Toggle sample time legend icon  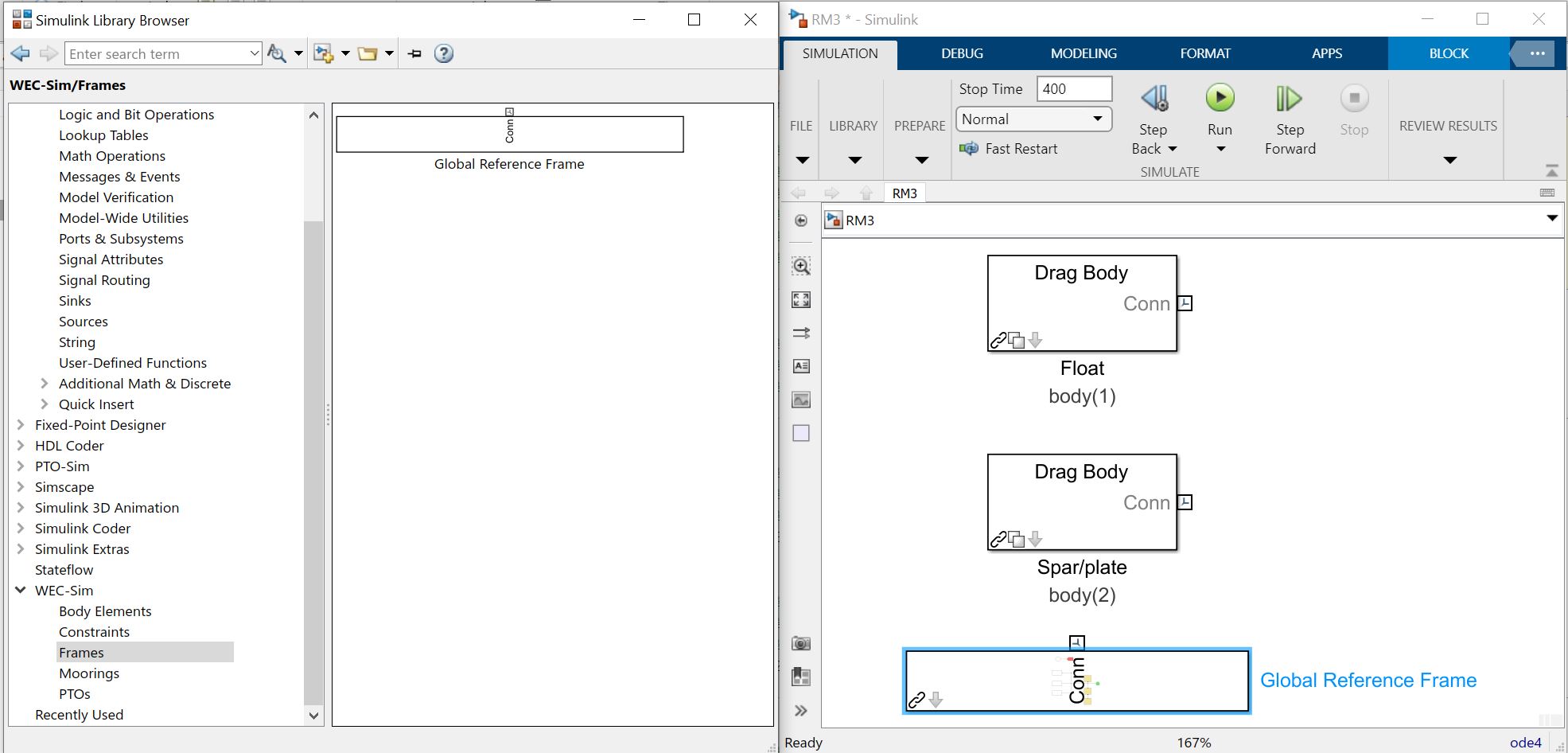[x=801, y=333]
